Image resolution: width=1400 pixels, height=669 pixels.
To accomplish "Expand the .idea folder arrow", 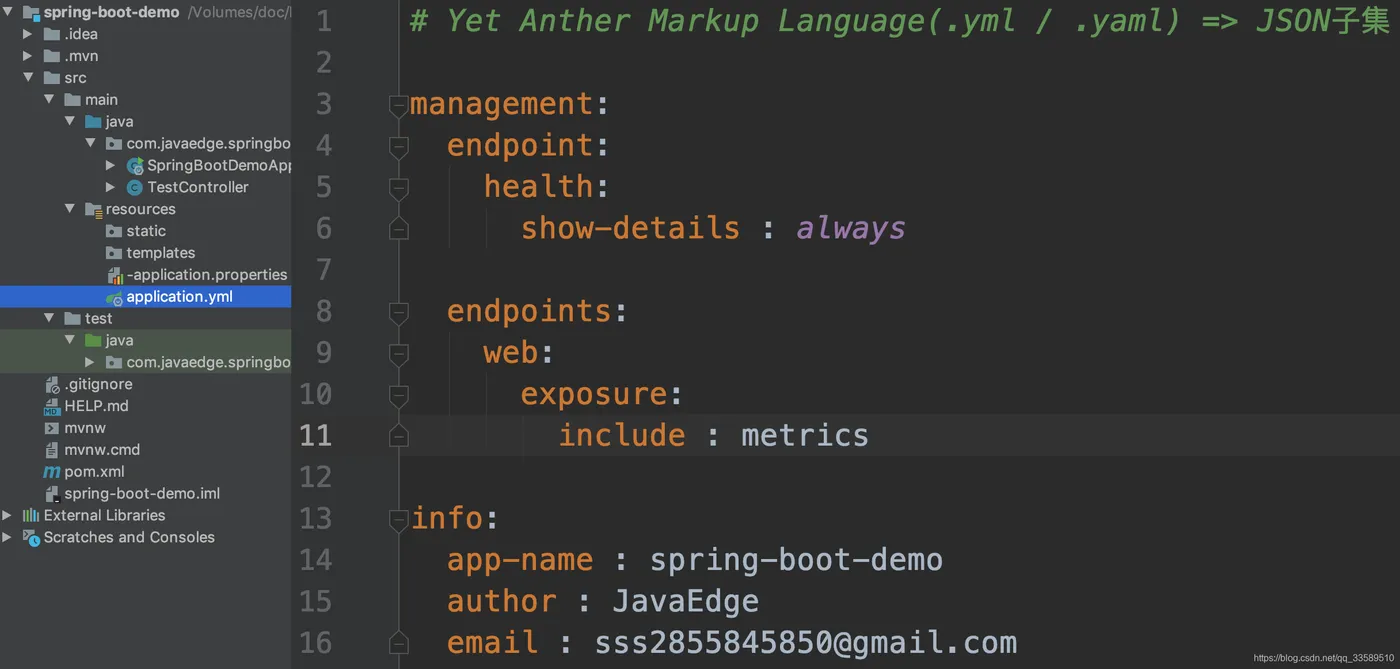I will 28,34.
